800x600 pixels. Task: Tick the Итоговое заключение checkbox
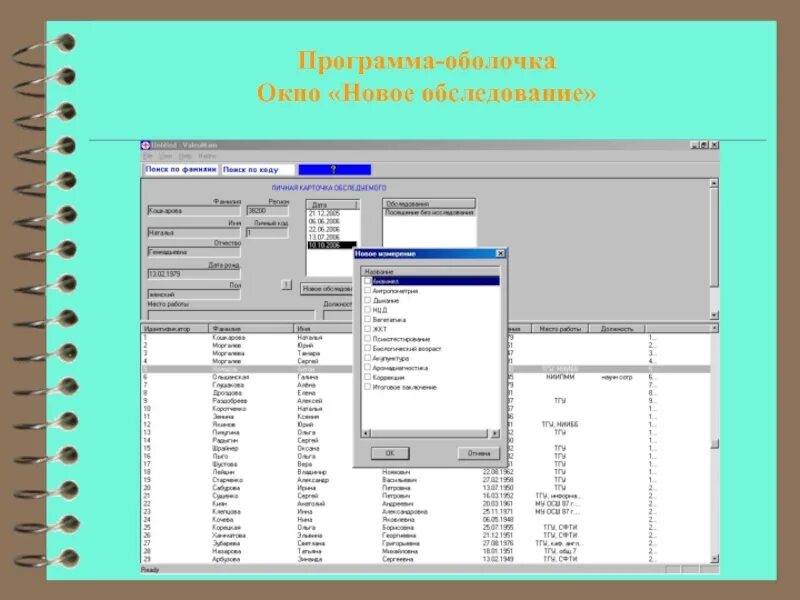pyautogui.click(x=367, y=387)
